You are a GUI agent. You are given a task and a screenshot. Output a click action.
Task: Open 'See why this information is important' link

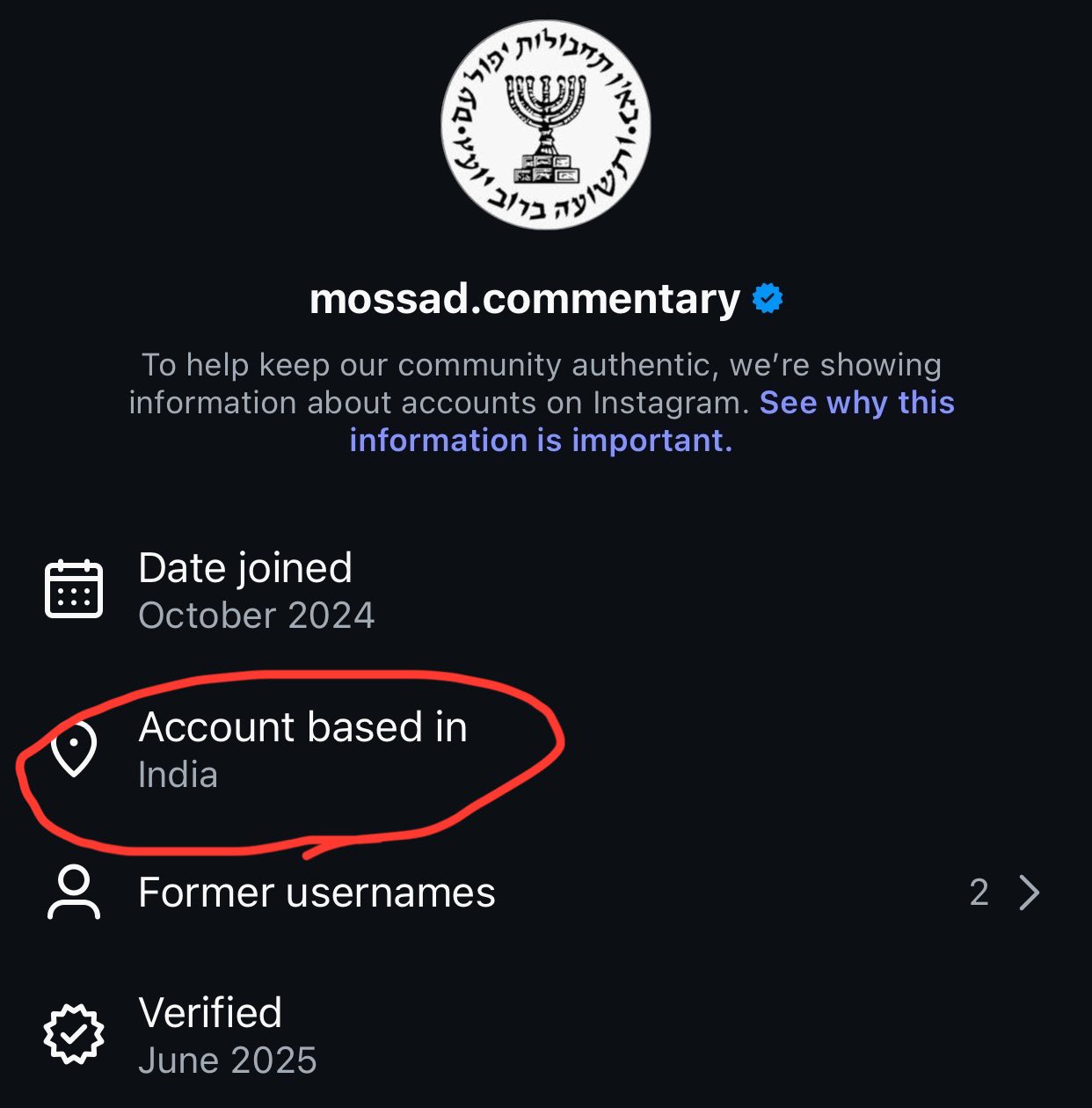coord(652,421)
